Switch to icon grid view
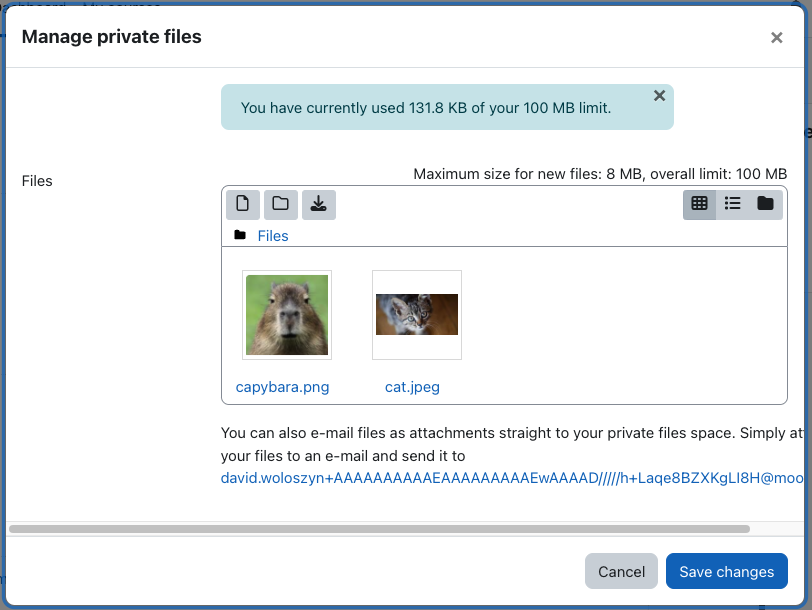Viewport: 812px width, 610px height. [699, 205]
